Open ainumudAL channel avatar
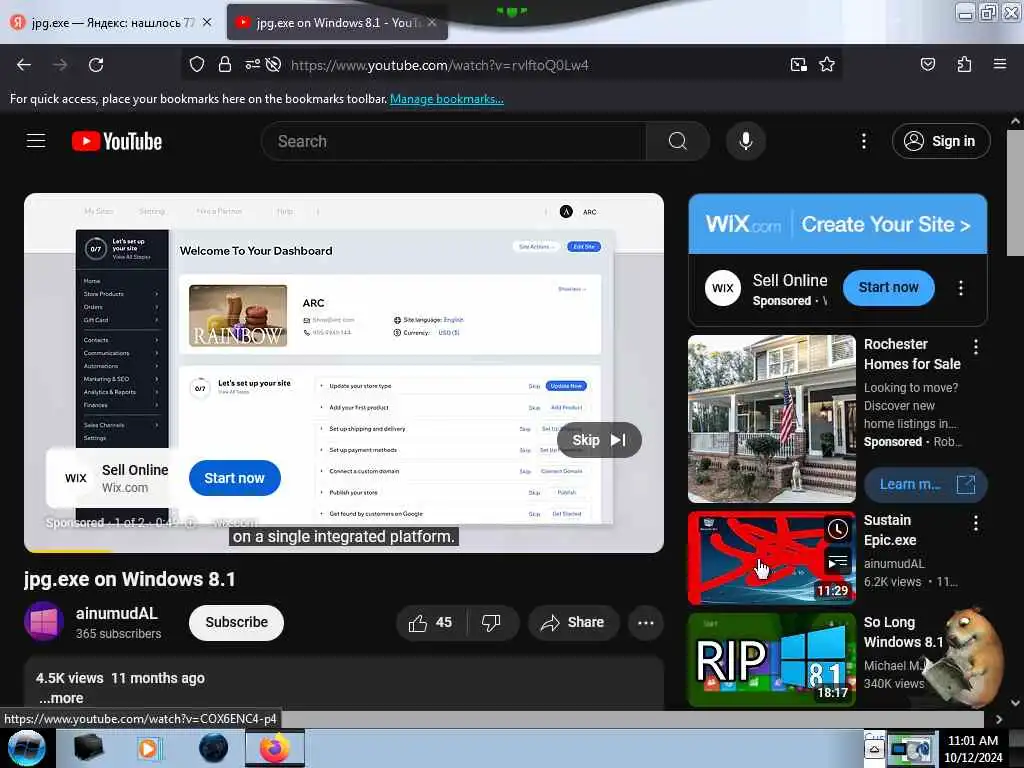The width and height of the screenshot is (1024, 768). [x=44, y=621]
